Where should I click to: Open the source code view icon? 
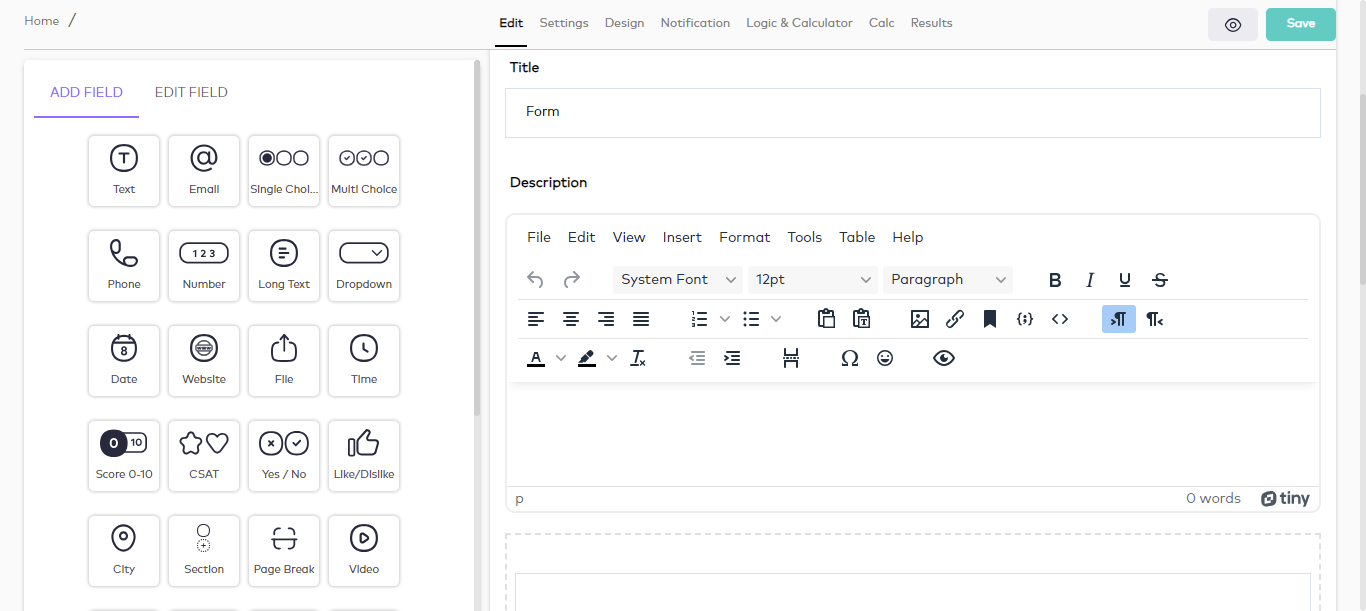[1059, 318]
